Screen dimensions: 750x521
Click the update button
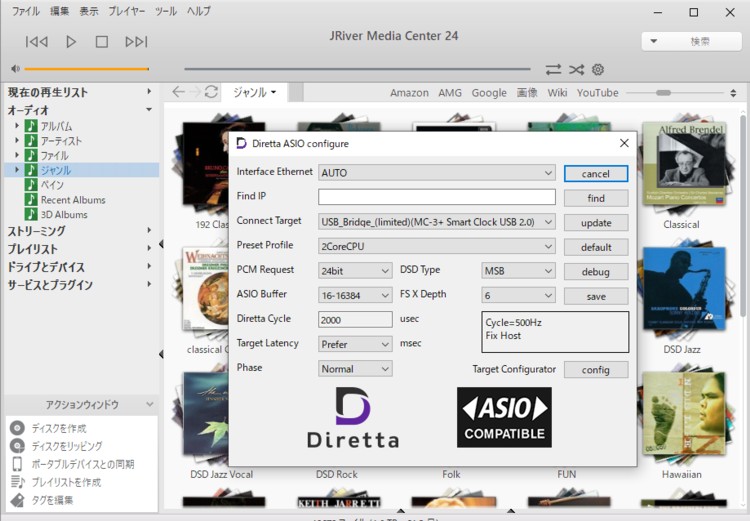pos(596,223)
